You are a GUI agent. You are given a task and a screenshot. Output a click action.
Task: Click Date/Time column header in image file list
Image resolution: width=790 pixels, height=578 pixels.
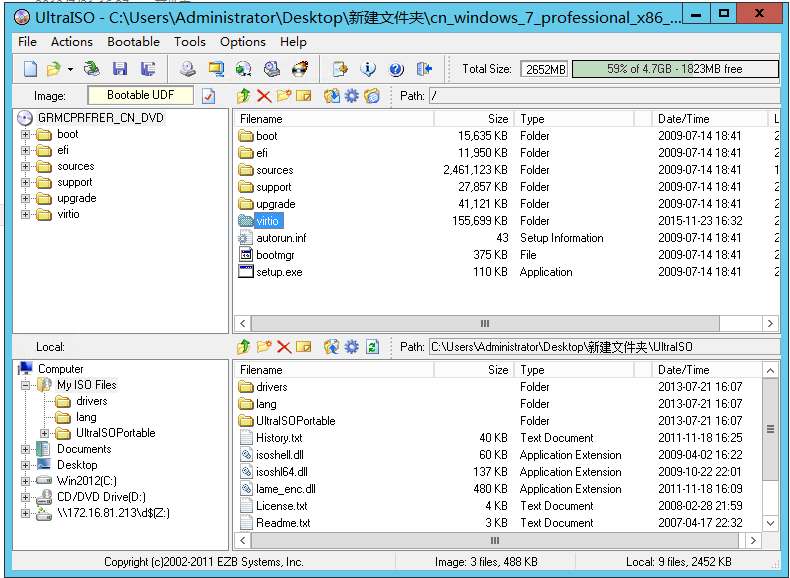click(x=709, y=119)
